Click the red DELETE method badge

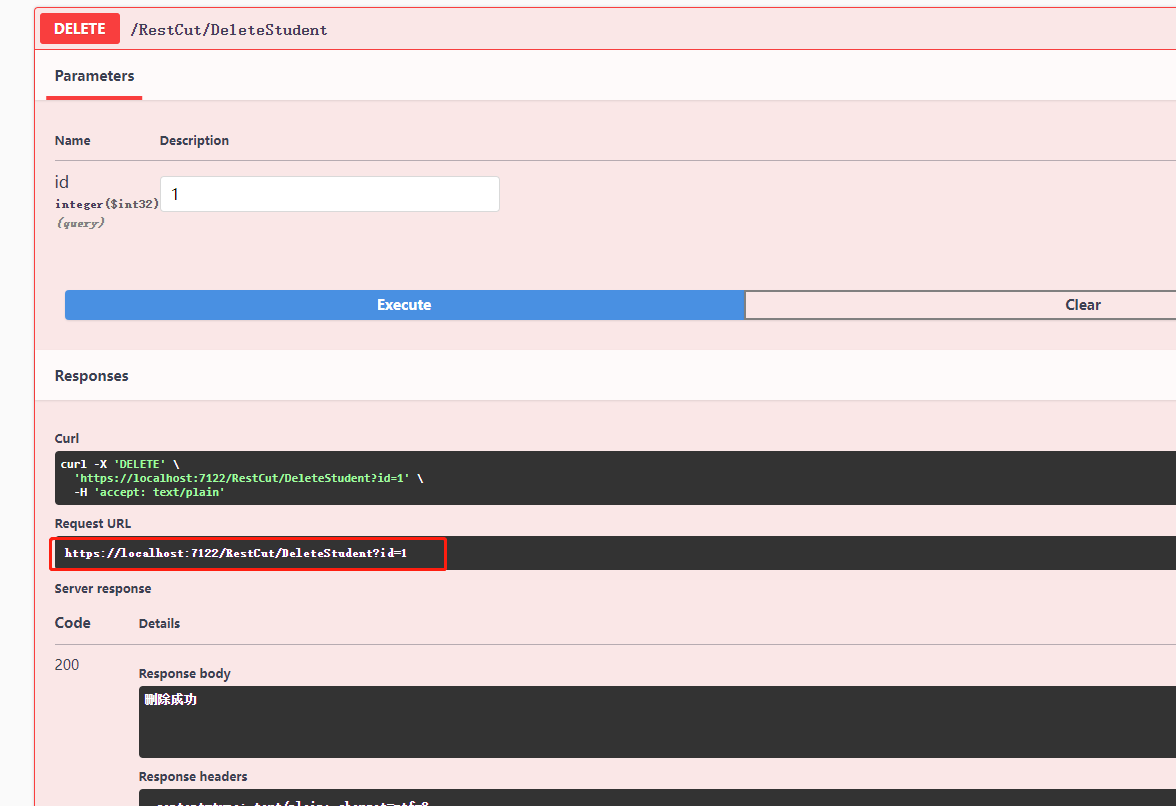click(79, 29)
